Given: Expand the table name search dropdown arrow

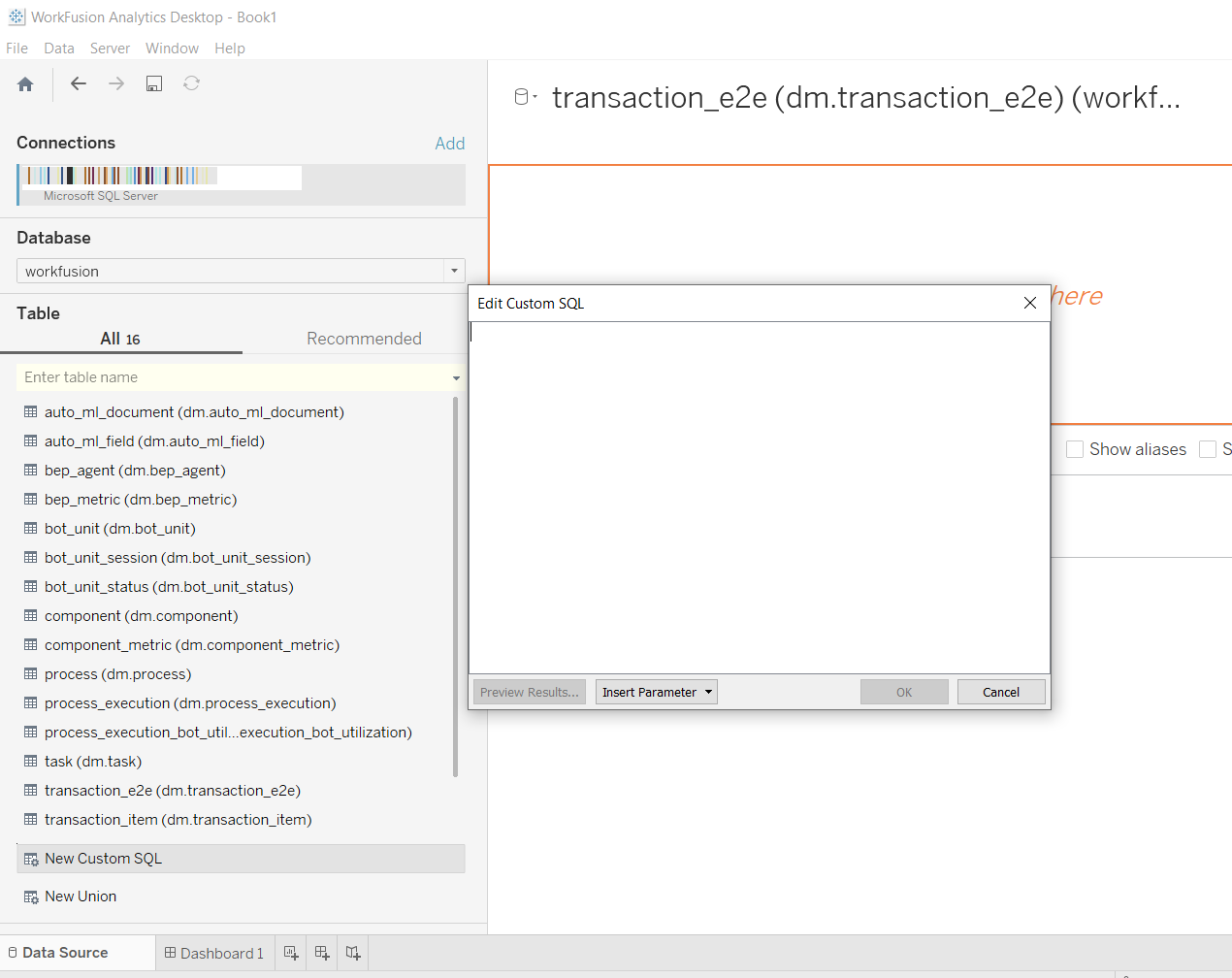Looking at the screenshot, I should pos(456,377).
